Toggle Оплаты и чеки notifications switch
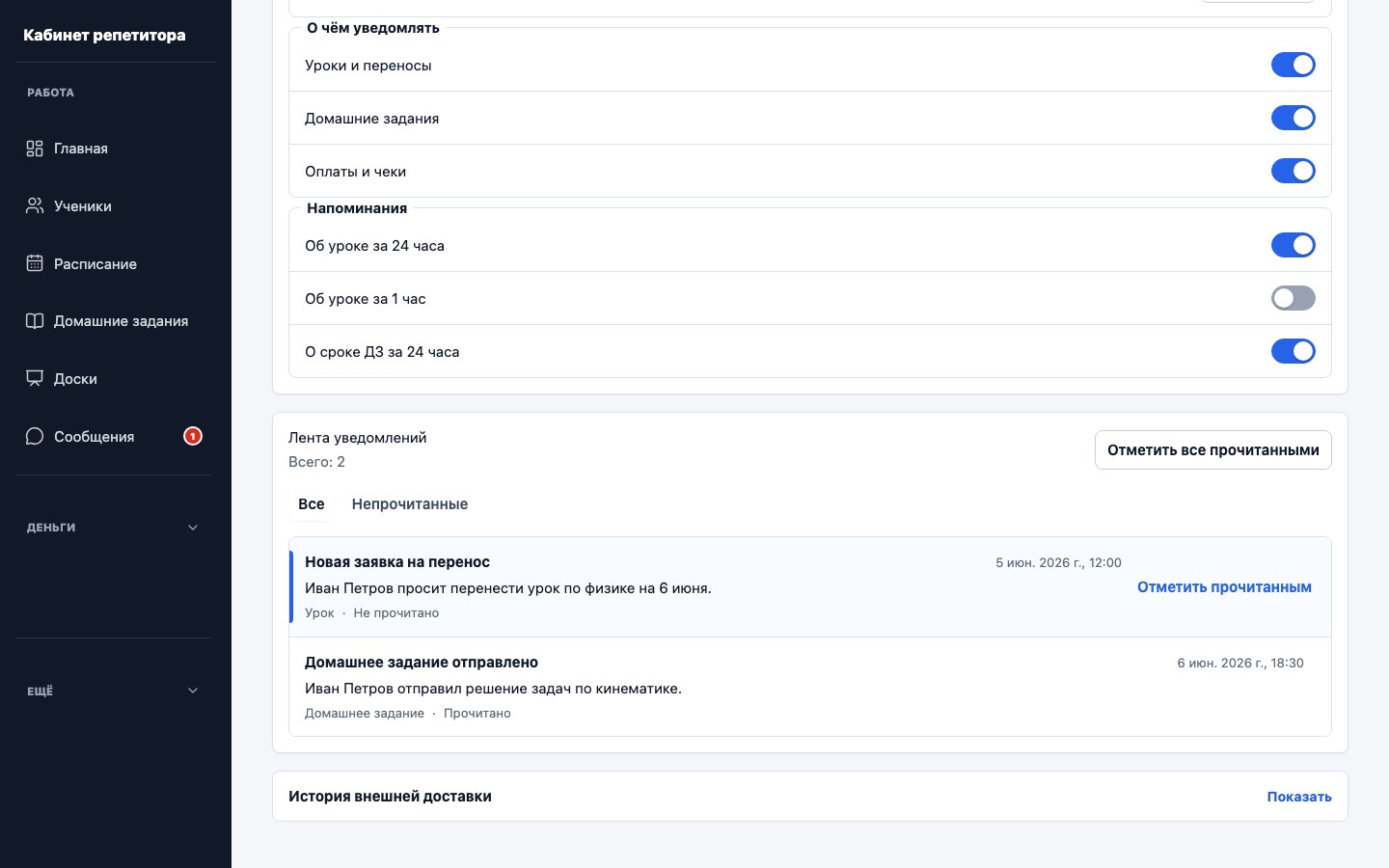The image size is (1389, 868). pyautogui.click(x=1293, y=171)
